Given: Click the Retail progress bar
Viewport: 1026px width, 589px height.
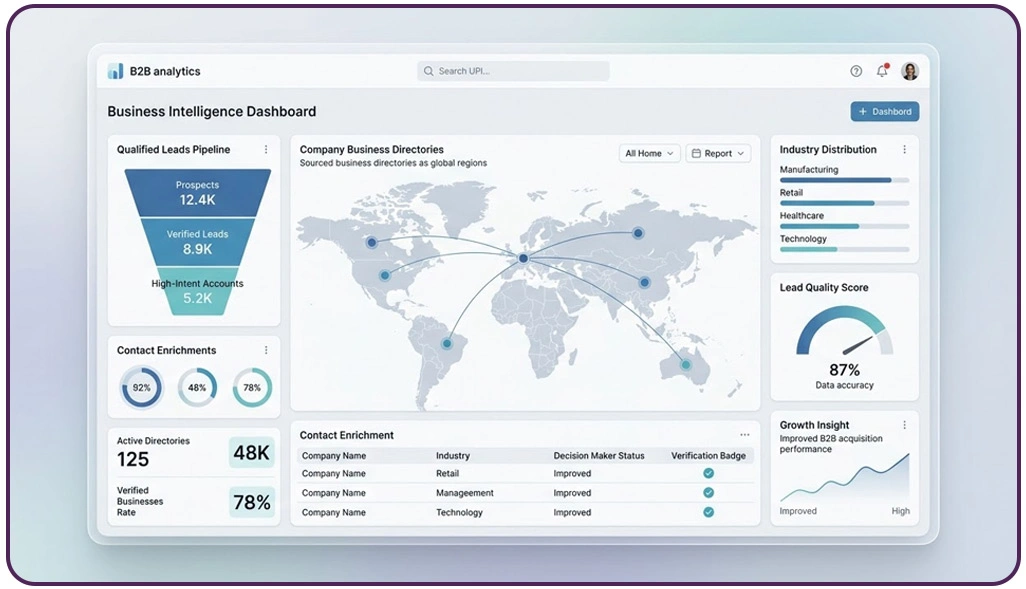Looking at the screenshot, I should pyautogui.click(x=844, y=203).
